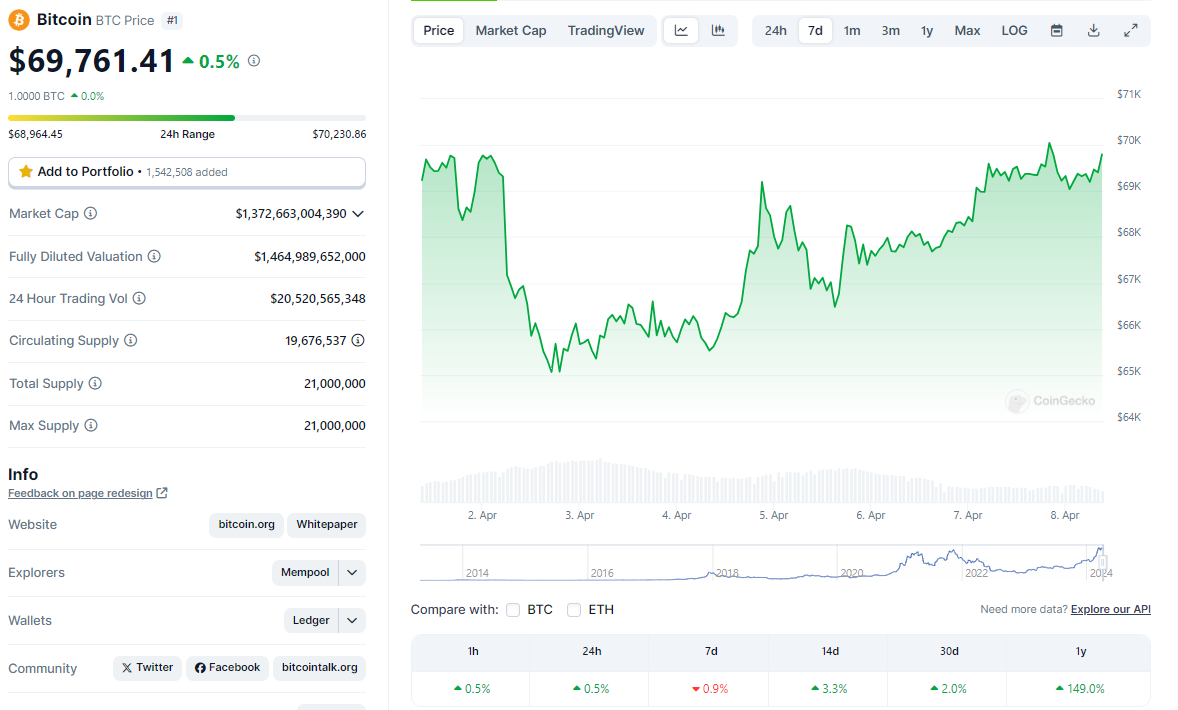The height and width of the screenshot is (710, 1178).
Task: Click the 24 Hour Trading Vol info icon
Action: (x=139, y=298)
